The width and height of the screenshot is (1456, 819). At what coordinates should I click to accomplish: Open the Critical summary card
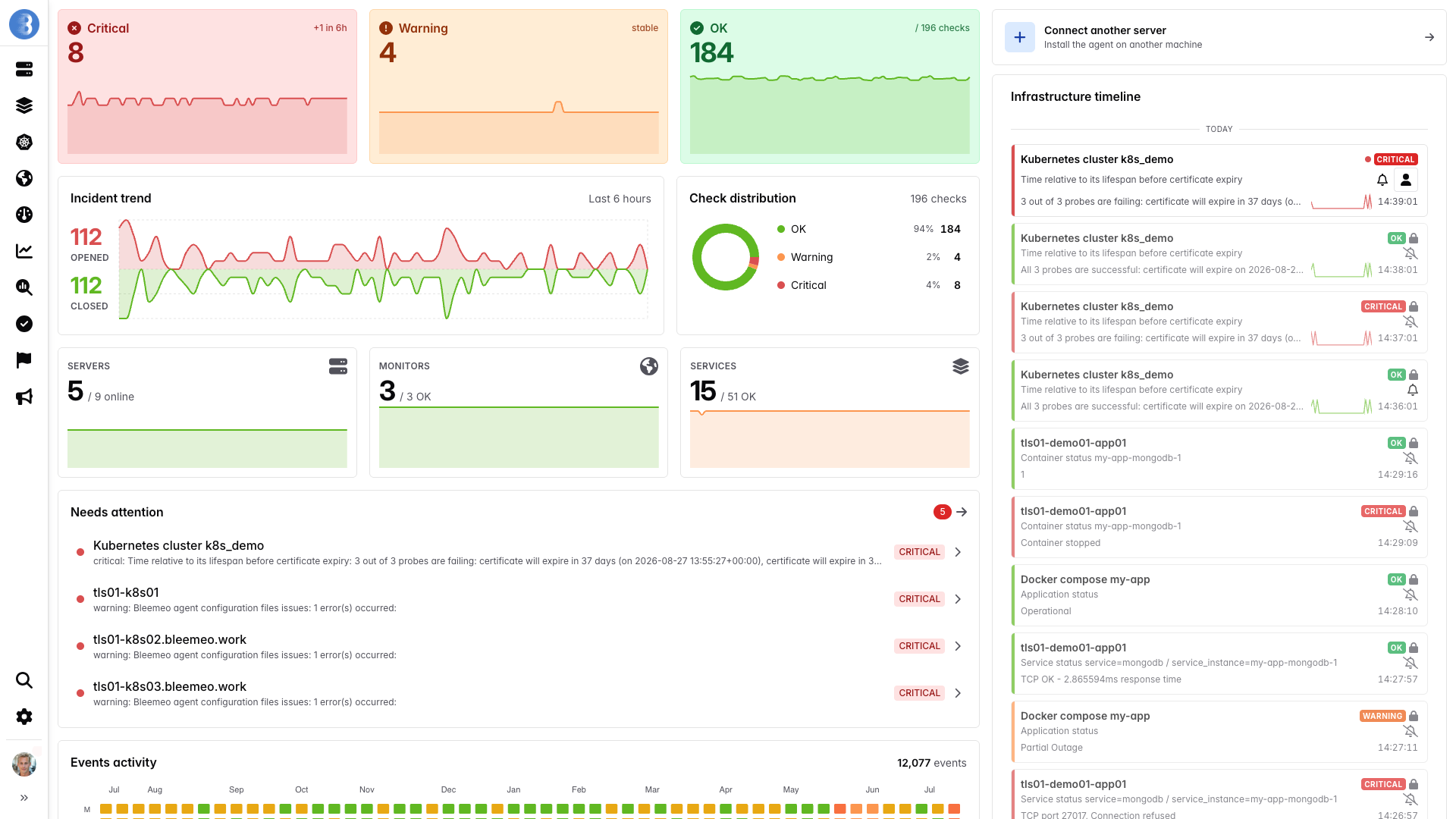[x=207, y=86]
